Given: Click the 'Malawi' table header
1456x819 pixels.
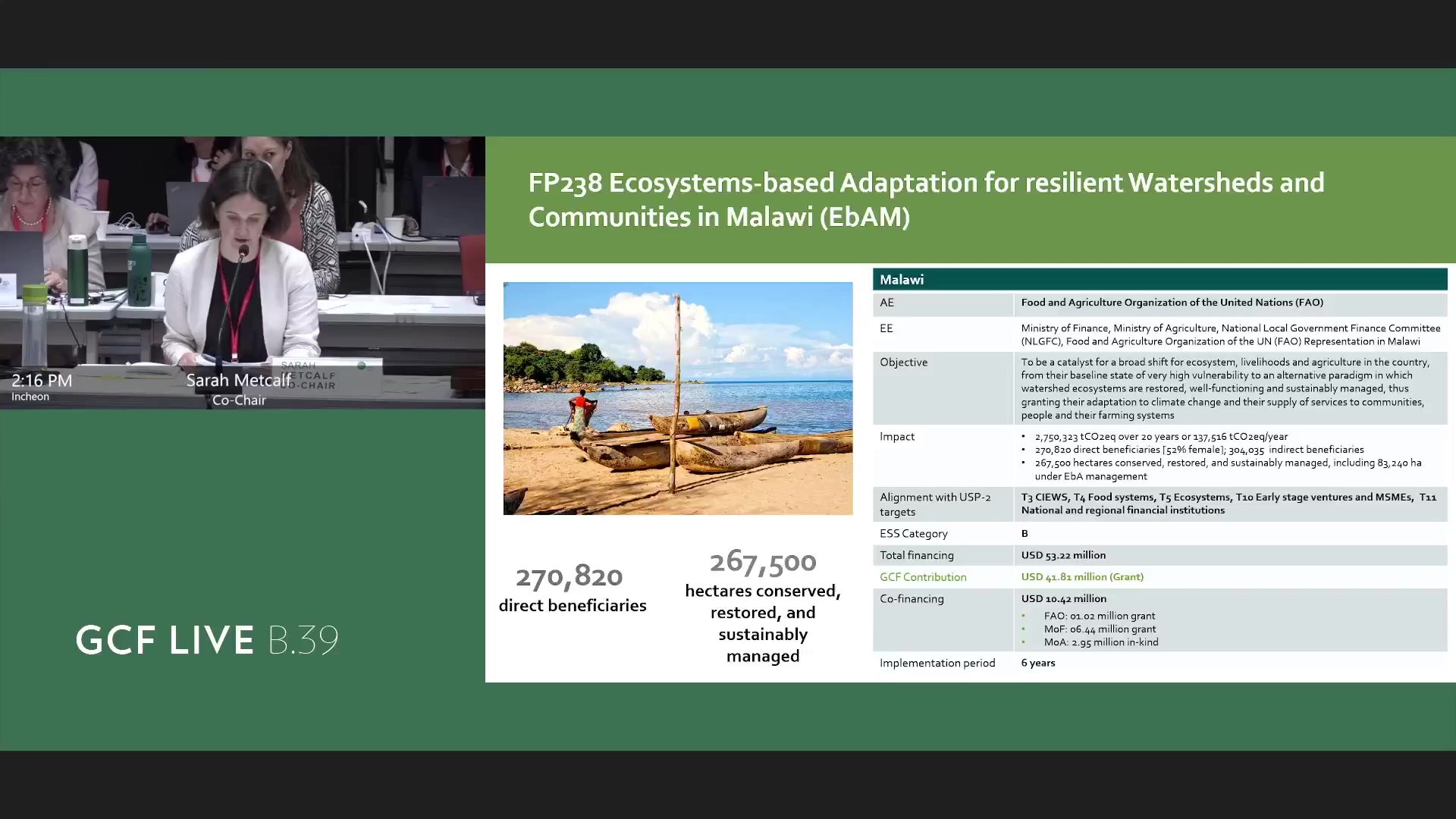Looking at the screenshot, I should click(x=902, y=280).
